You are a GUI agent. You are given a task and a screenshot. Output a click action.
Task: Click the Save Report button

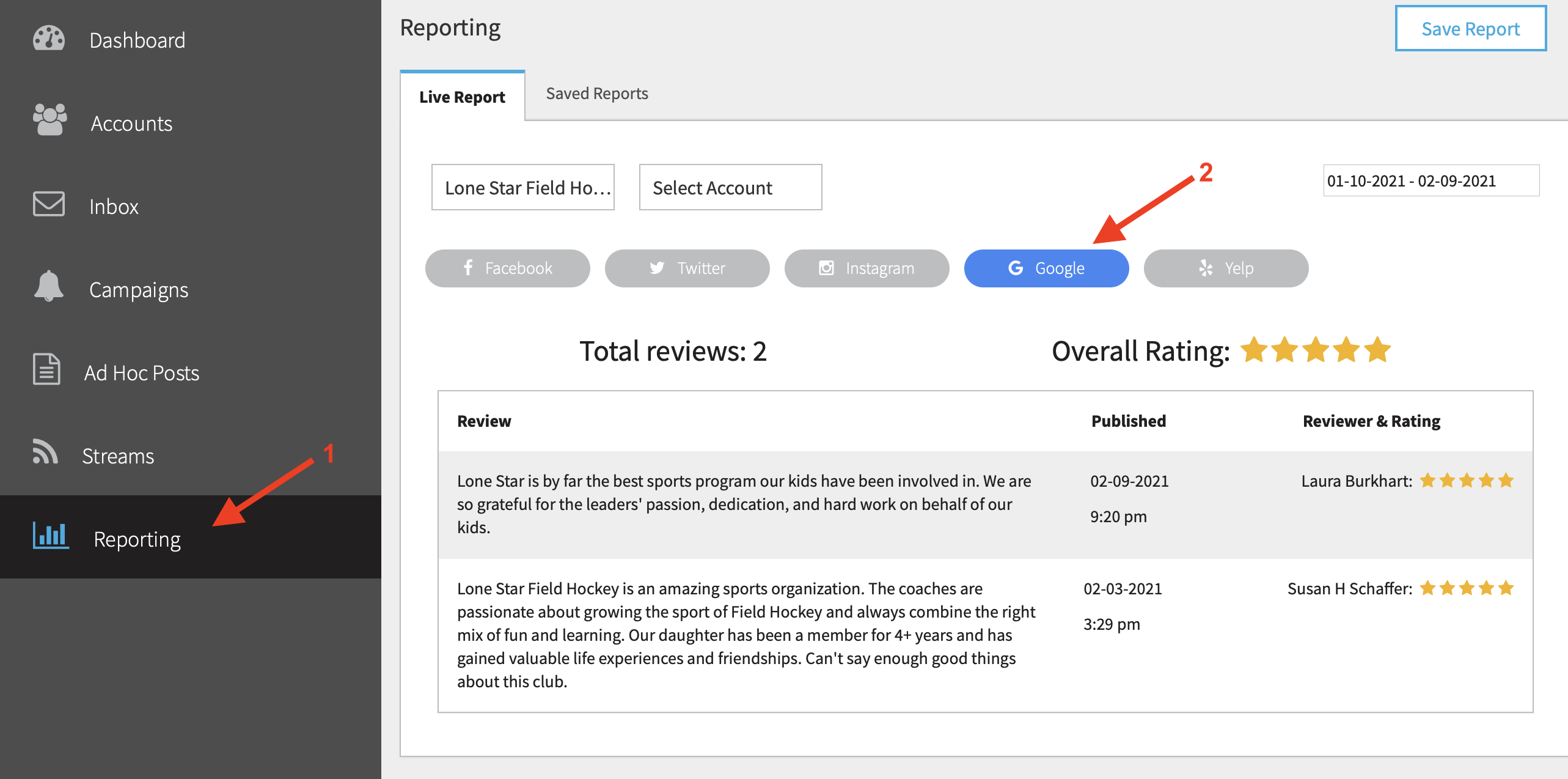(x=1470, y=29)
